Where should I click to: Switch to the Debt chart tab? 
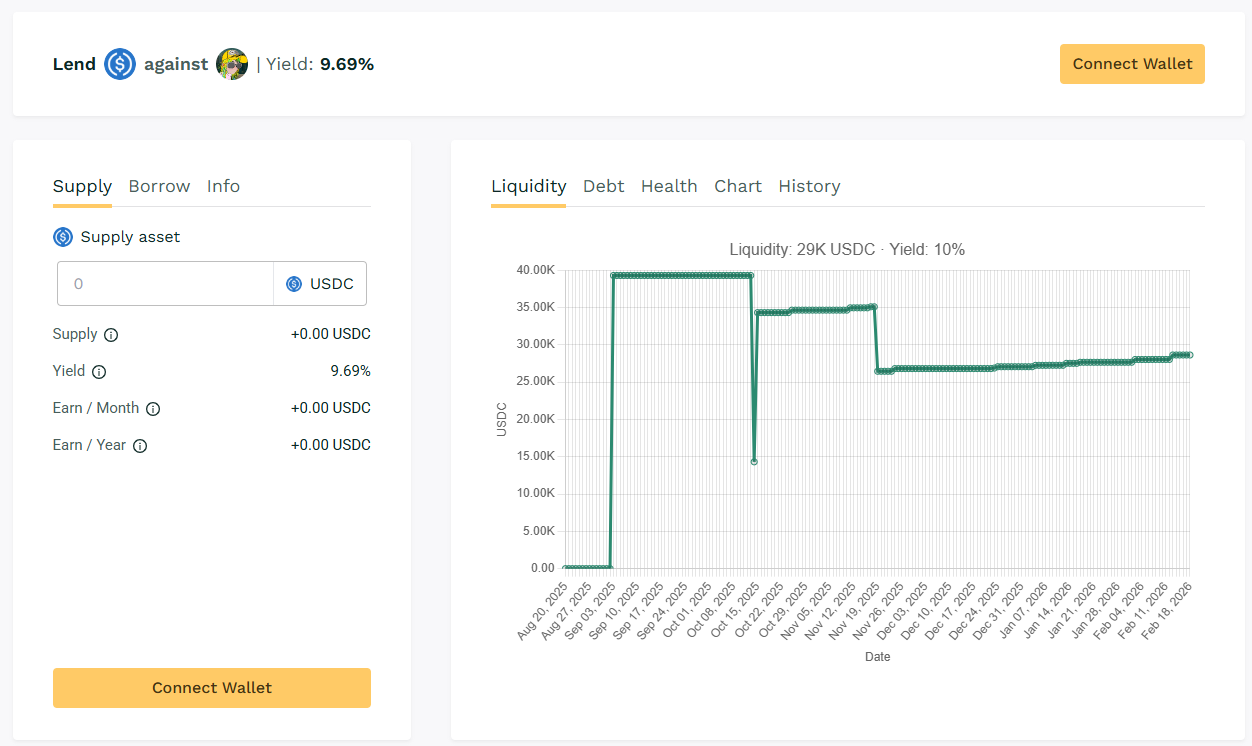click(603, 186)
